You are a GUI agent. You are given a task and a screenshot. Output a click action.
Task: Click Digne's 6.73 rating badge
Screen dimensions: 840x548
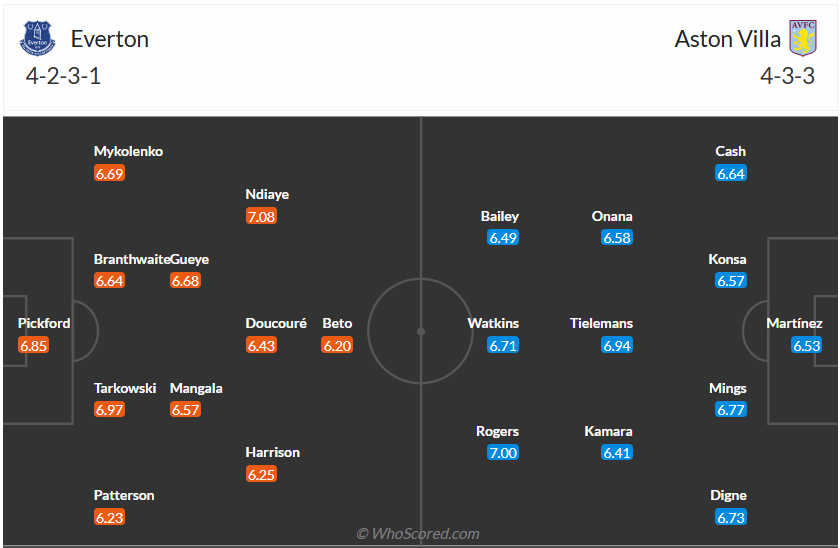click(x=731, y=517)
